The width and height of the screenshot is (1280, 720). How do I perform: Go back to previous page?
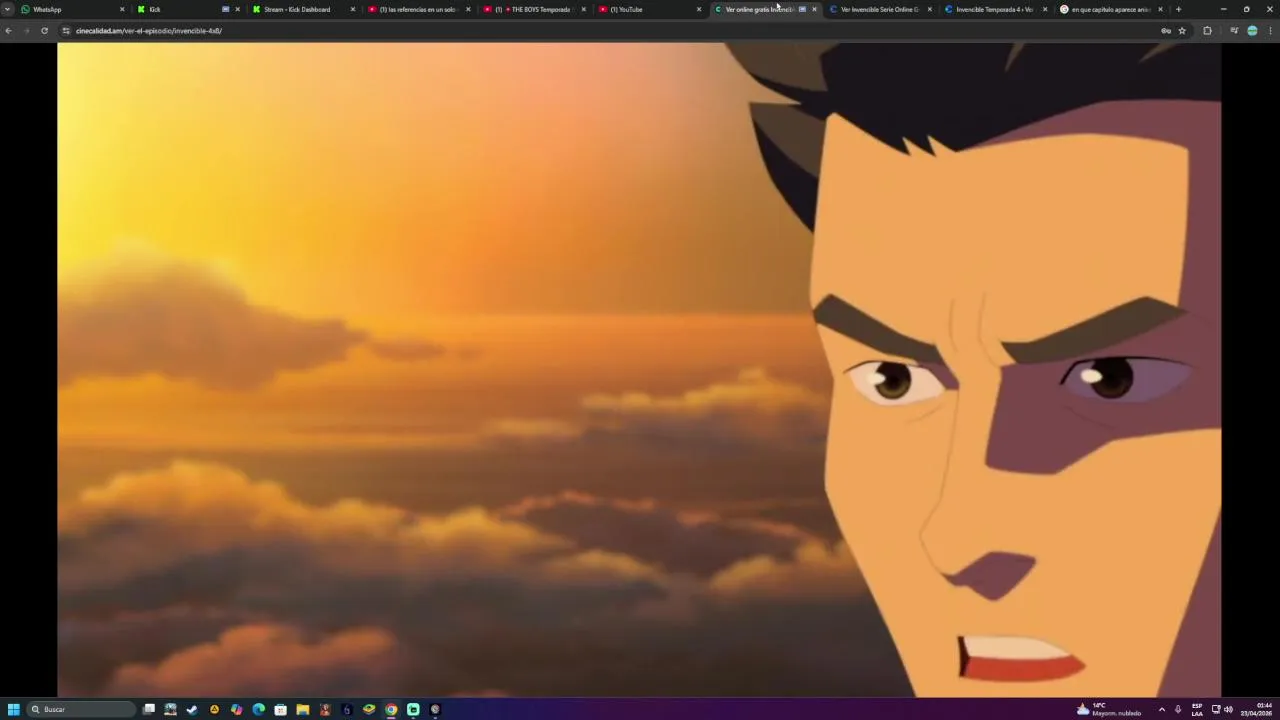pyautogui.click(x=8, y=31)
